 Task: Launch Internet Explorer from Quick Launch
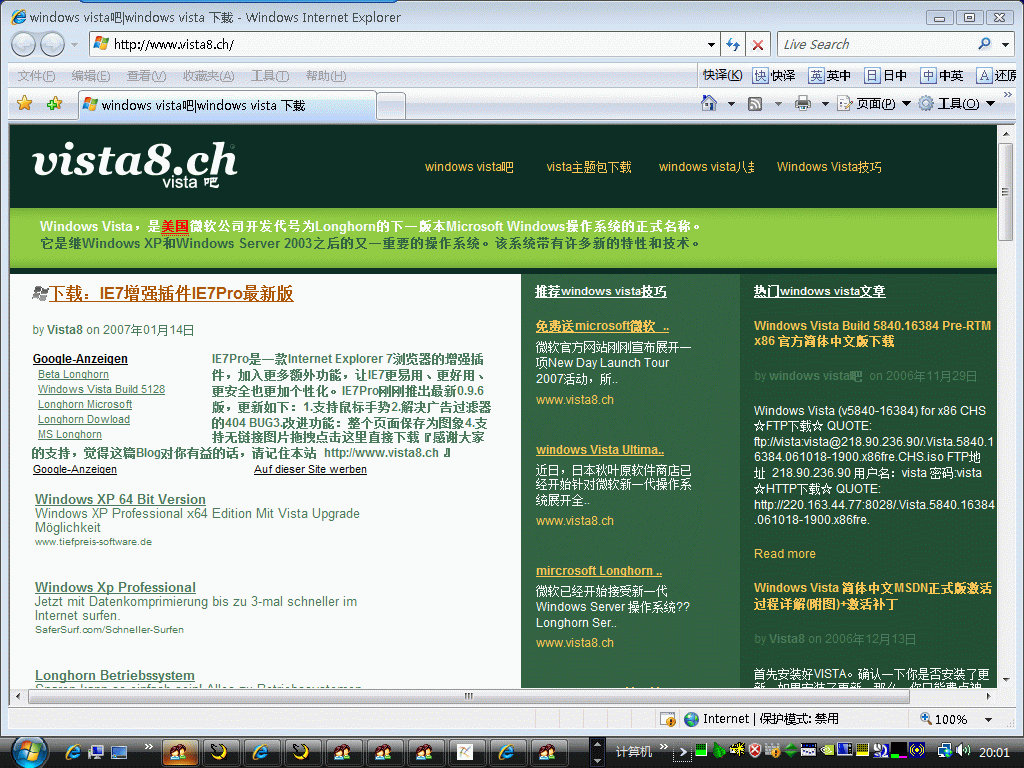(72, 752)
